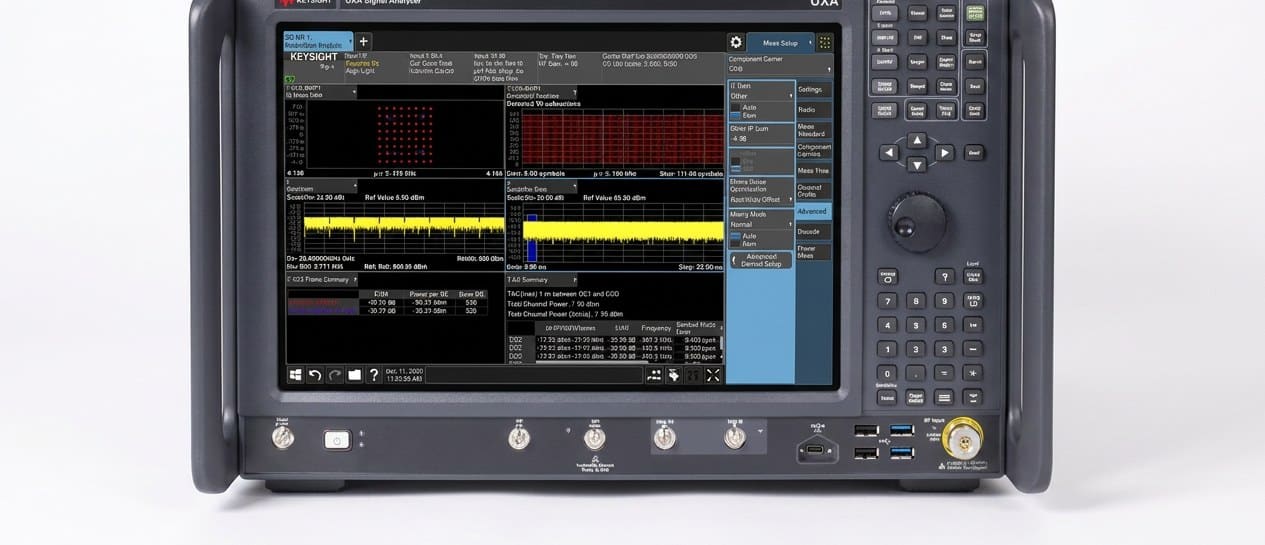The height and width of the screenshot is (545, 1265).
Task: Open help with the question mark icon
Action: [x=374, y=375]
